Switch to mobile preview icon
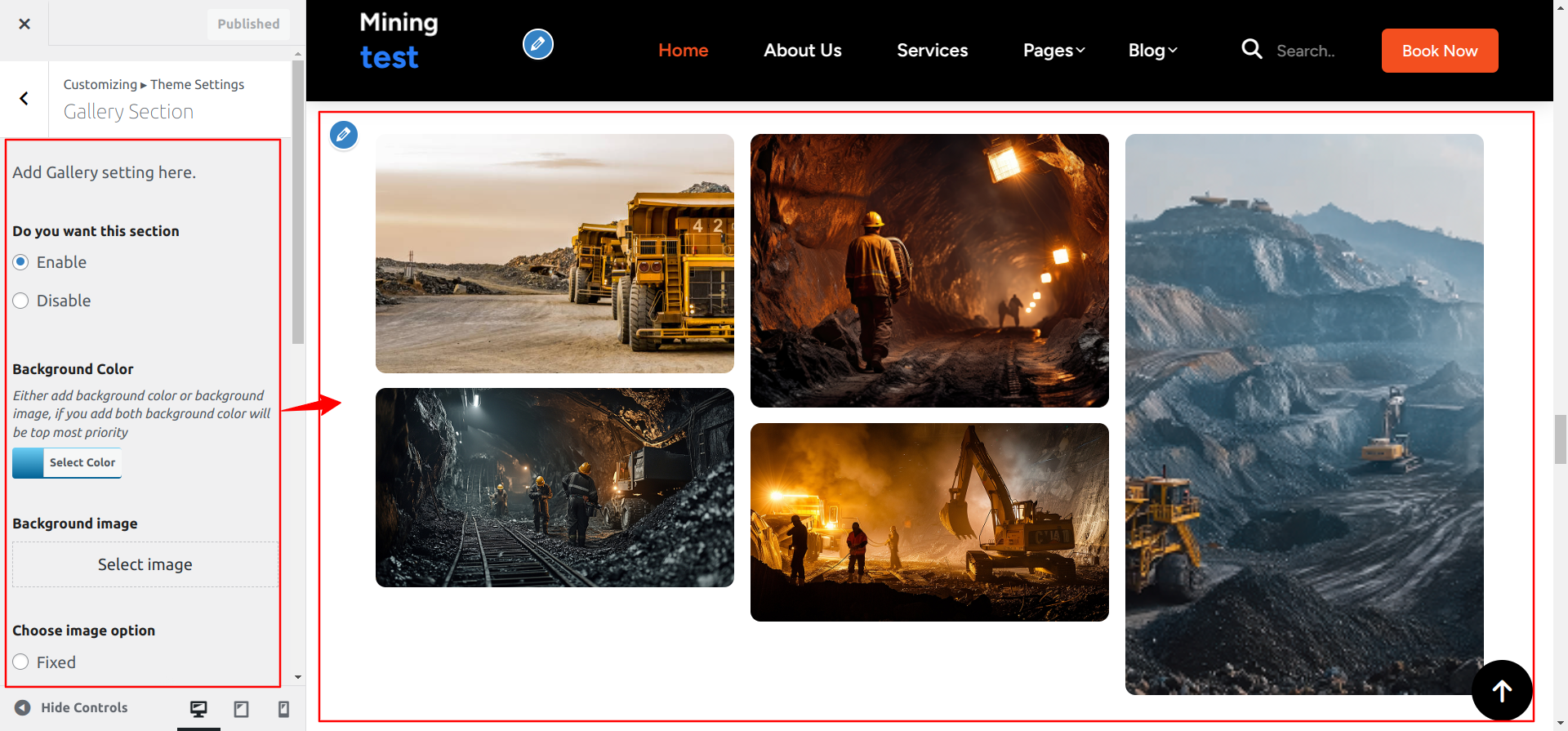The width and height of the screenshot is (1568, 731). pyautogui.click(x=283, y=709)
